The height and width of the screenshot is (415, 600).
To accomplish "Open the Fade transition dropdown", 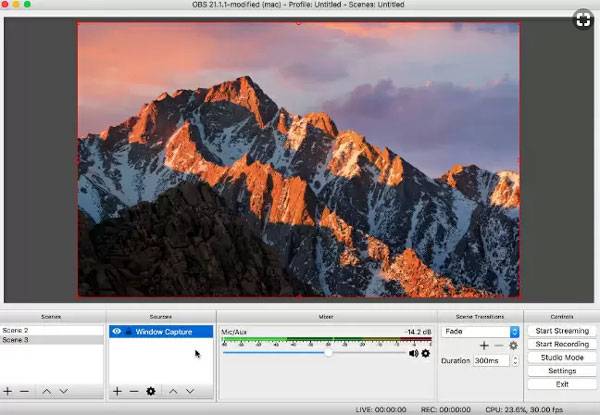I will click(515, 331).
